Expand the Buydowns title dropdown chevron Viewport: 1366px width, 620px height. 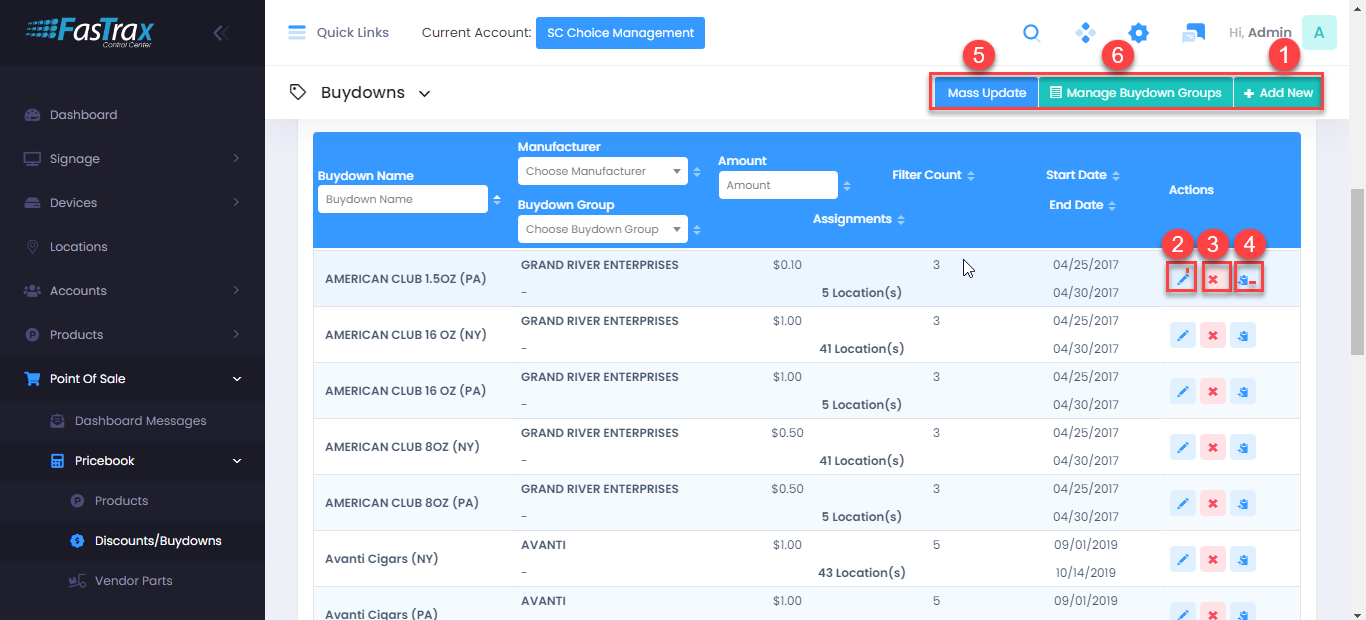coord(424,93)
